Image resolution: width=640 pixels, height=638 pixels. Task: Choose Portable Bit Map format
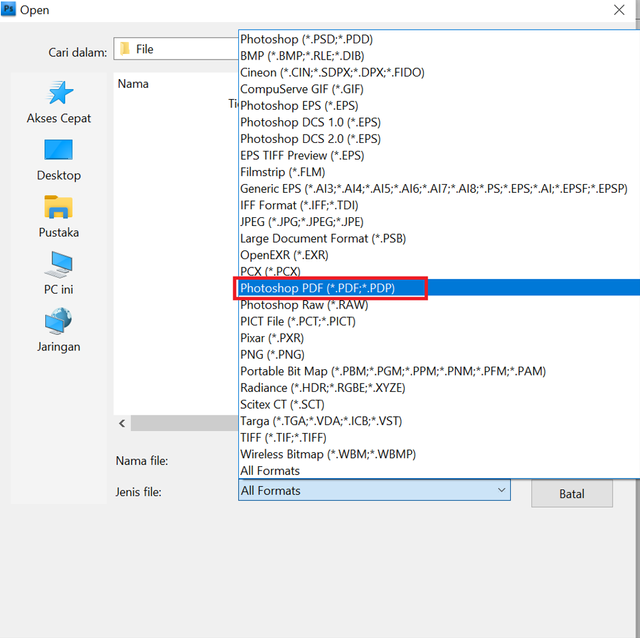[x=439, y=371]
